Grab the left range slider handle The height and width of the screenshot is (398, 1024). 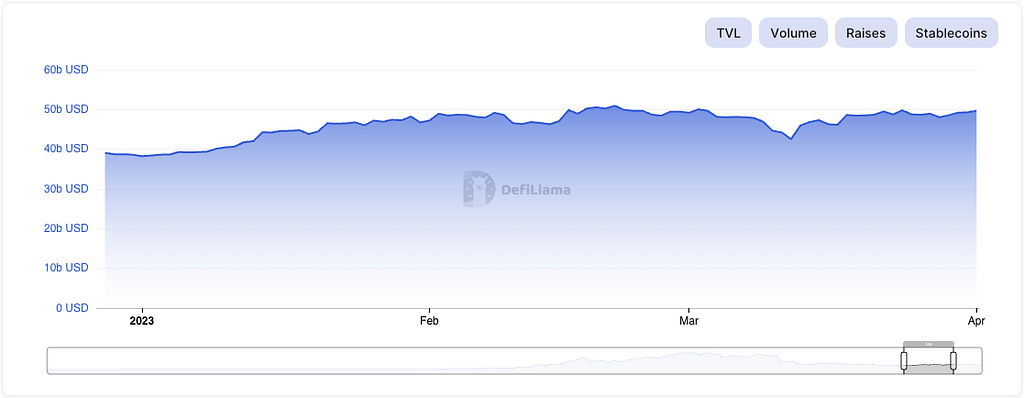904,360
